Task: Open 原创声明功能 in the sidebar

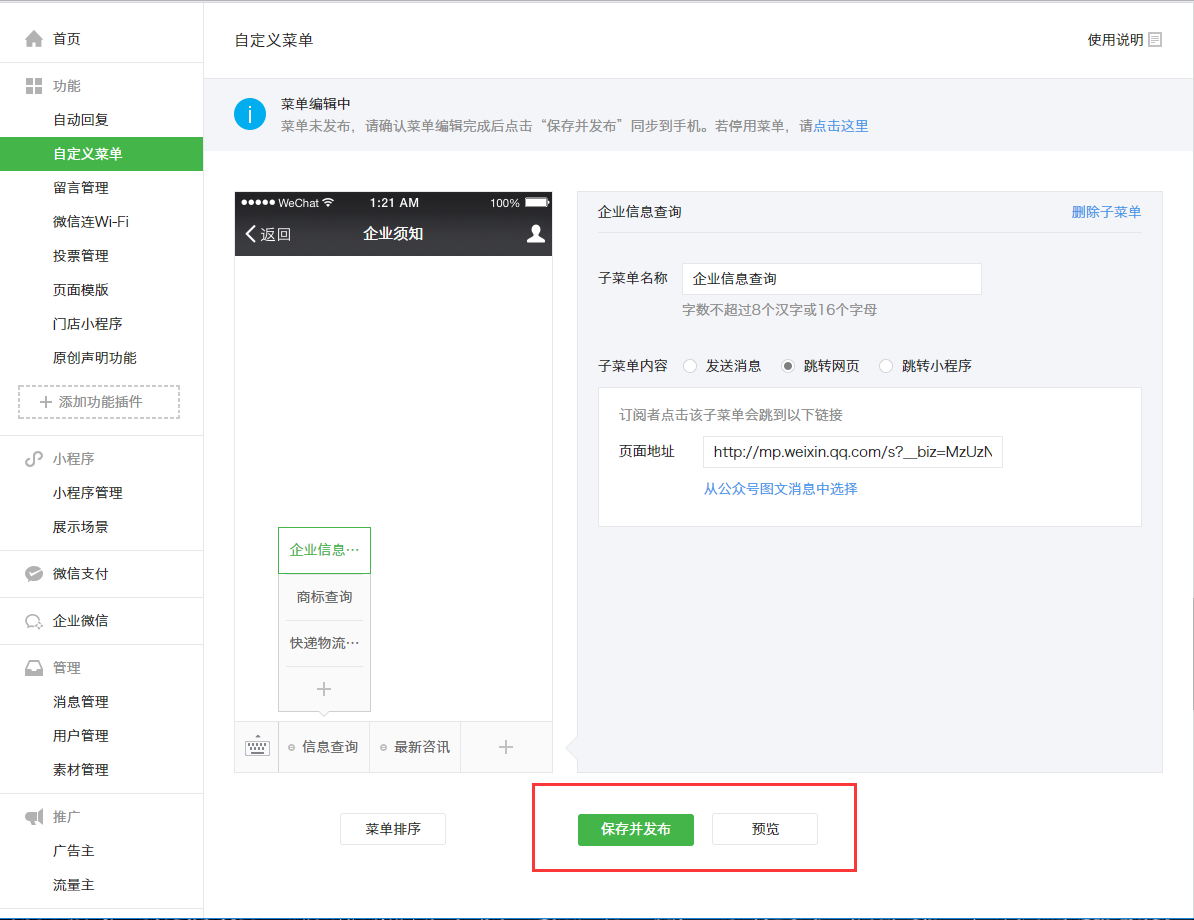Action: [x=94, y=358]
